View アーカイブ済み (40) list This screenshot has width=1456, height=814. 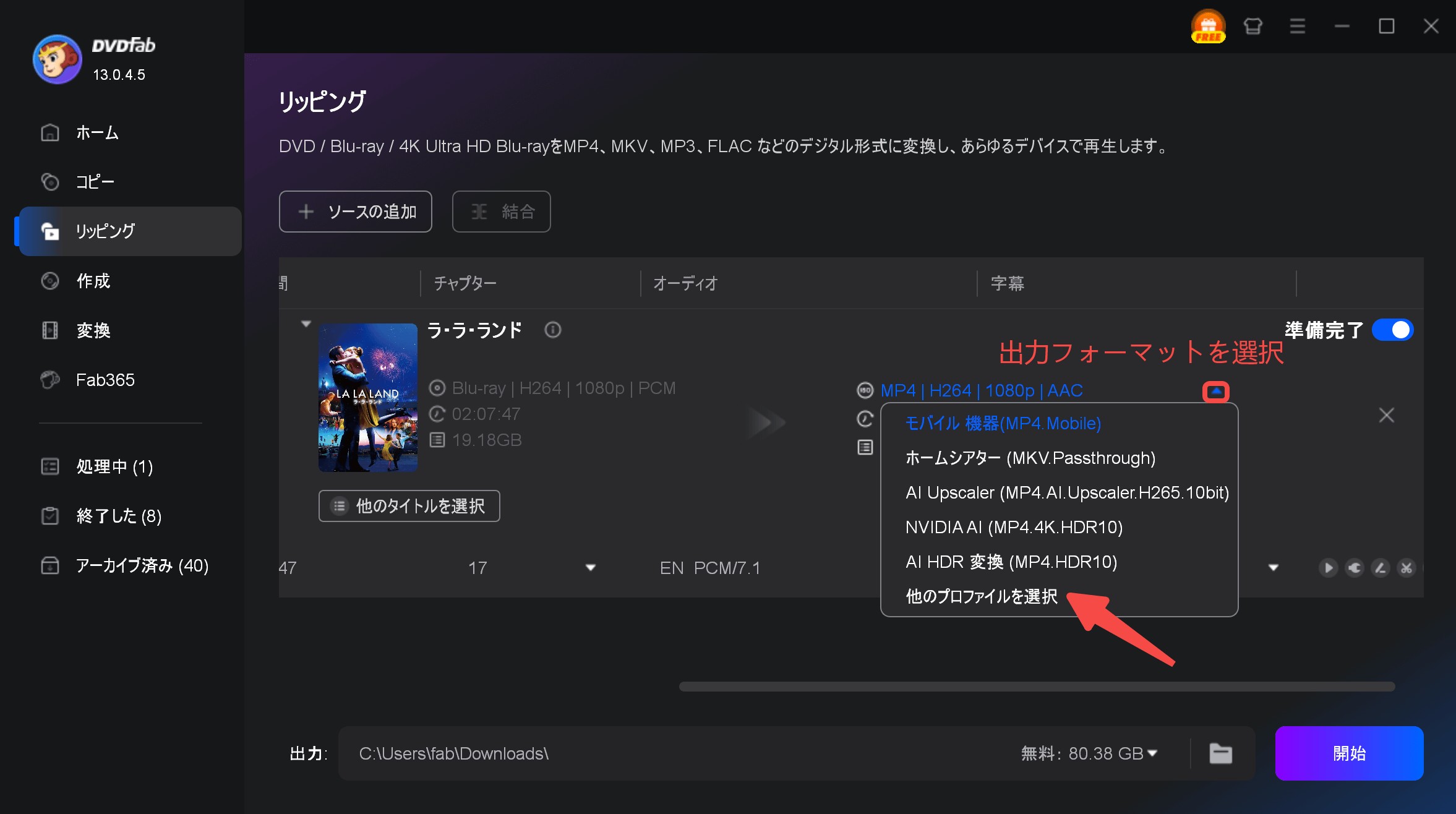click(x=130, y=565)
